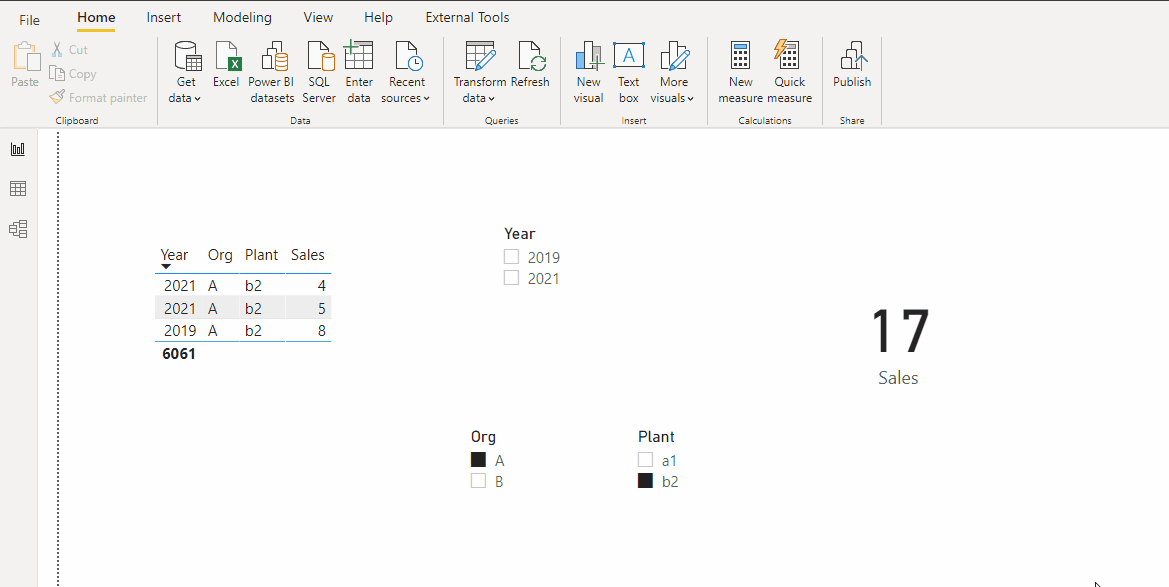
Task: Click the Transform data icon
Action: pyautogui.click(x=480, y=56)
